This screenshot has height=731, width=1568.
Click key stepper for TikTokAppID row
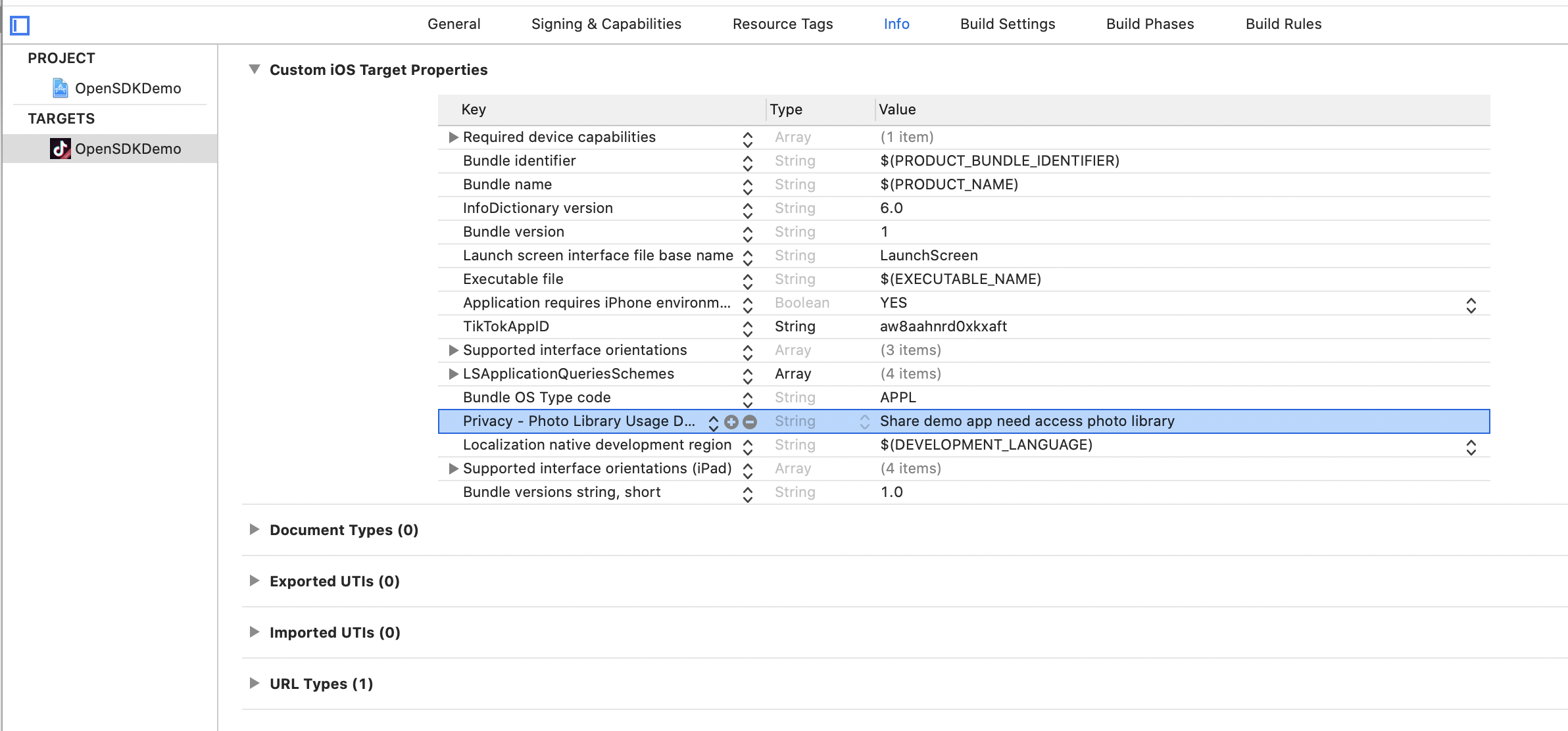click(748, 327)
